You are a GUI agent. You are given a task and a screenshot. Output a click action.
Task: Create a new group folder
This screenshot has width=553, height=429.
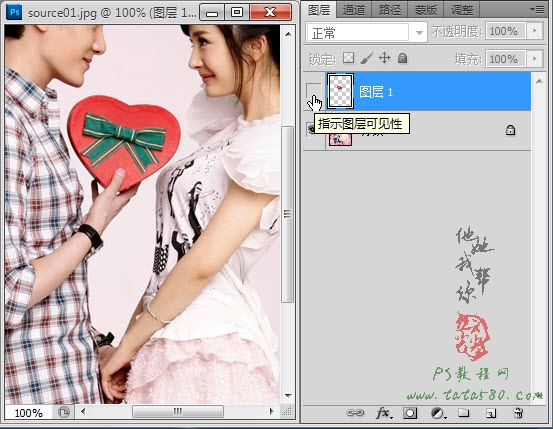pyautogui.click(x=463, y=412)
